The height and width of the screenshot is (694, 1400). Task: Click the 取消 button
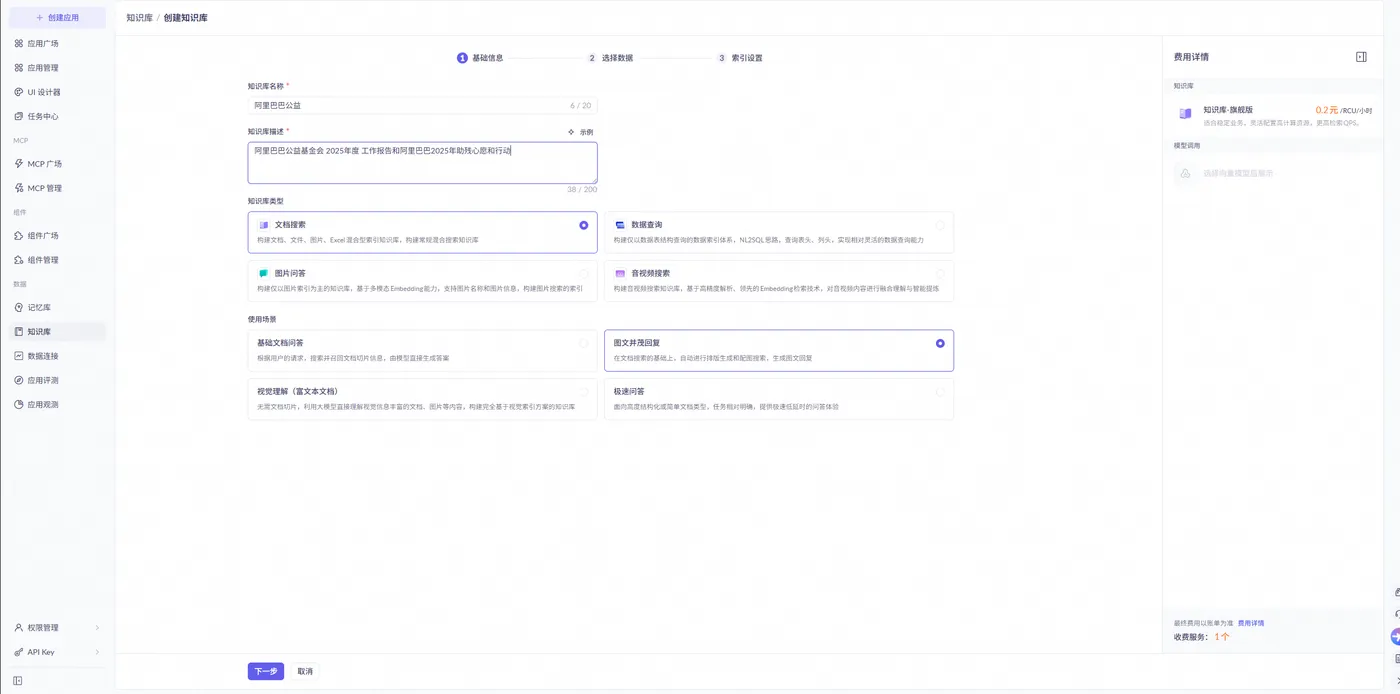tap(305, 671)
